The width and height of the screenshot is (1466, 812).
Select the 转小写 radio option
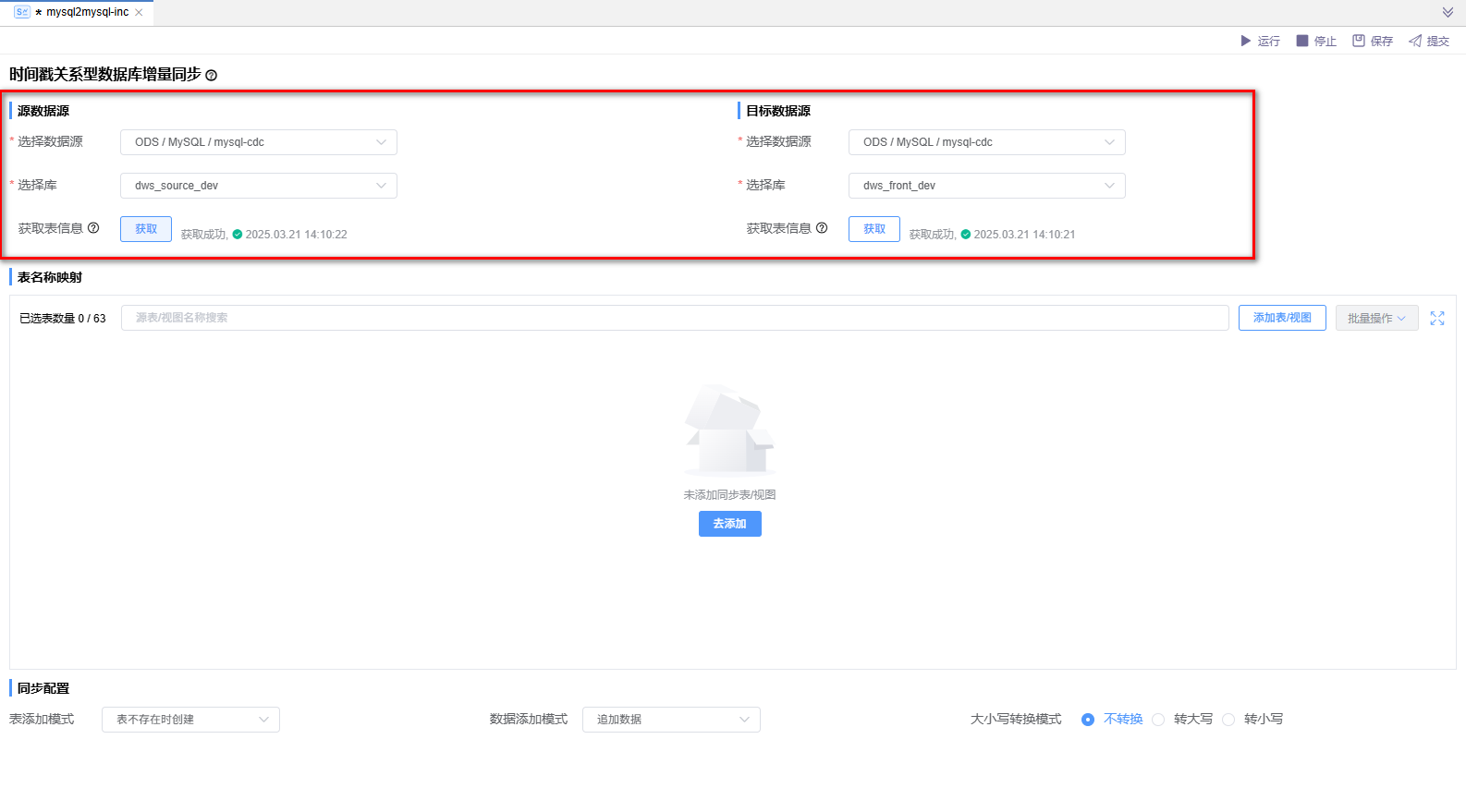point(1228,720)
